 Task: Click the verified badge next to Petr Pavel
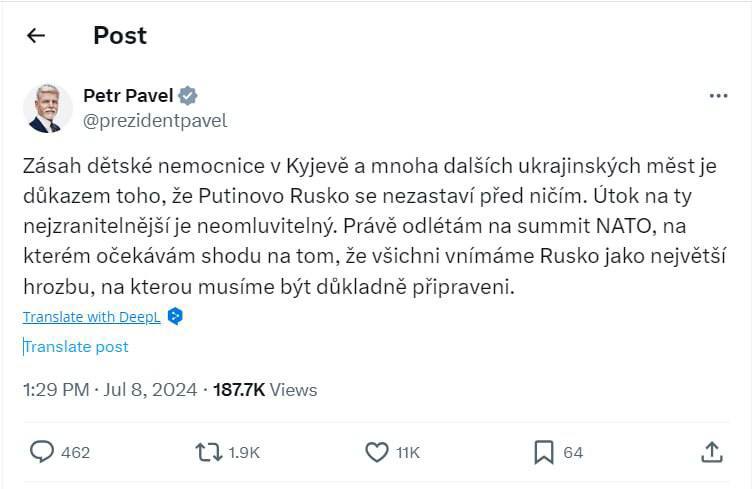187,96
